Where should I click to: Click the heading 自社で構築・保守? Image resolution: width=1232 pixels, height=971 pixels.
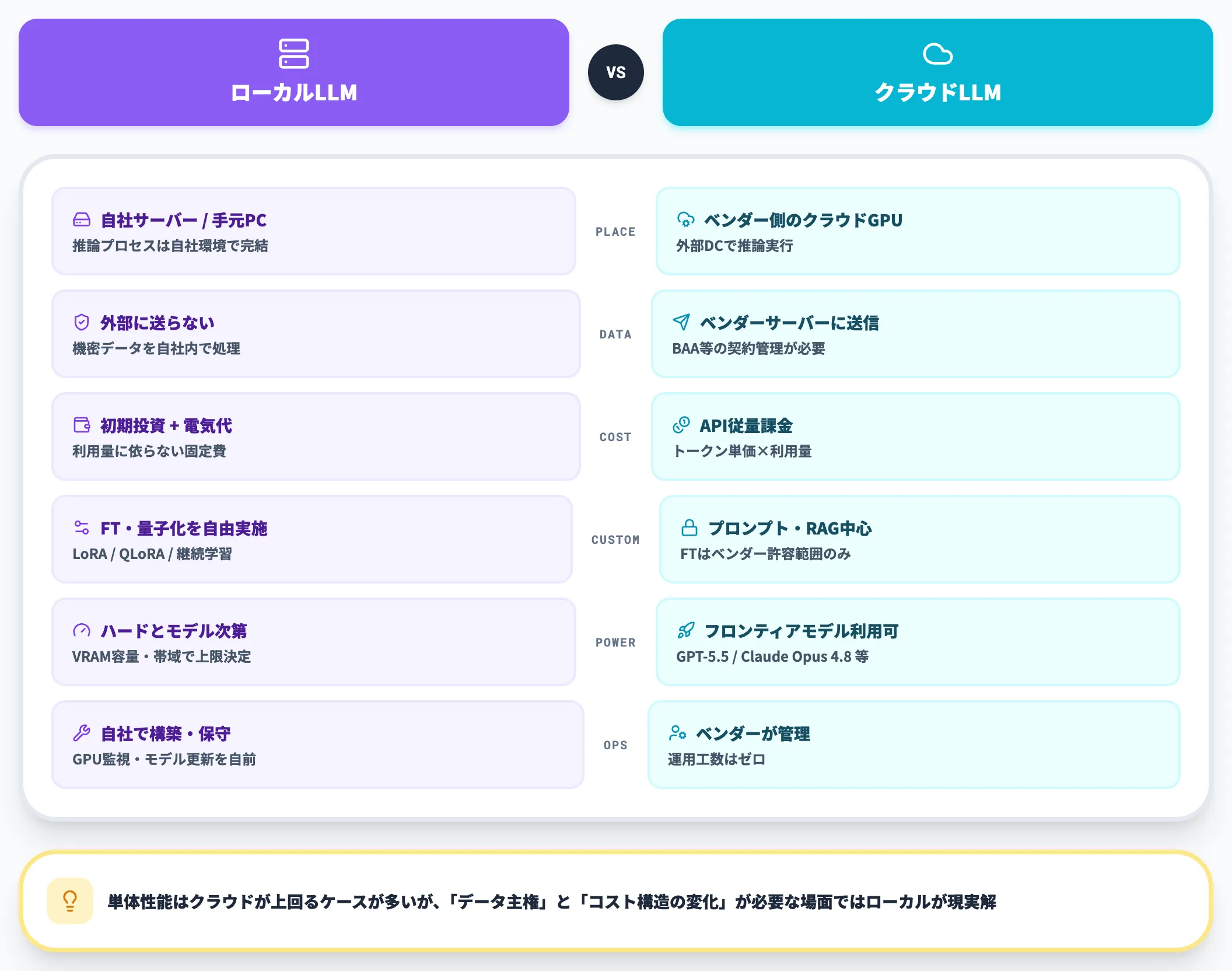point(166,734)
